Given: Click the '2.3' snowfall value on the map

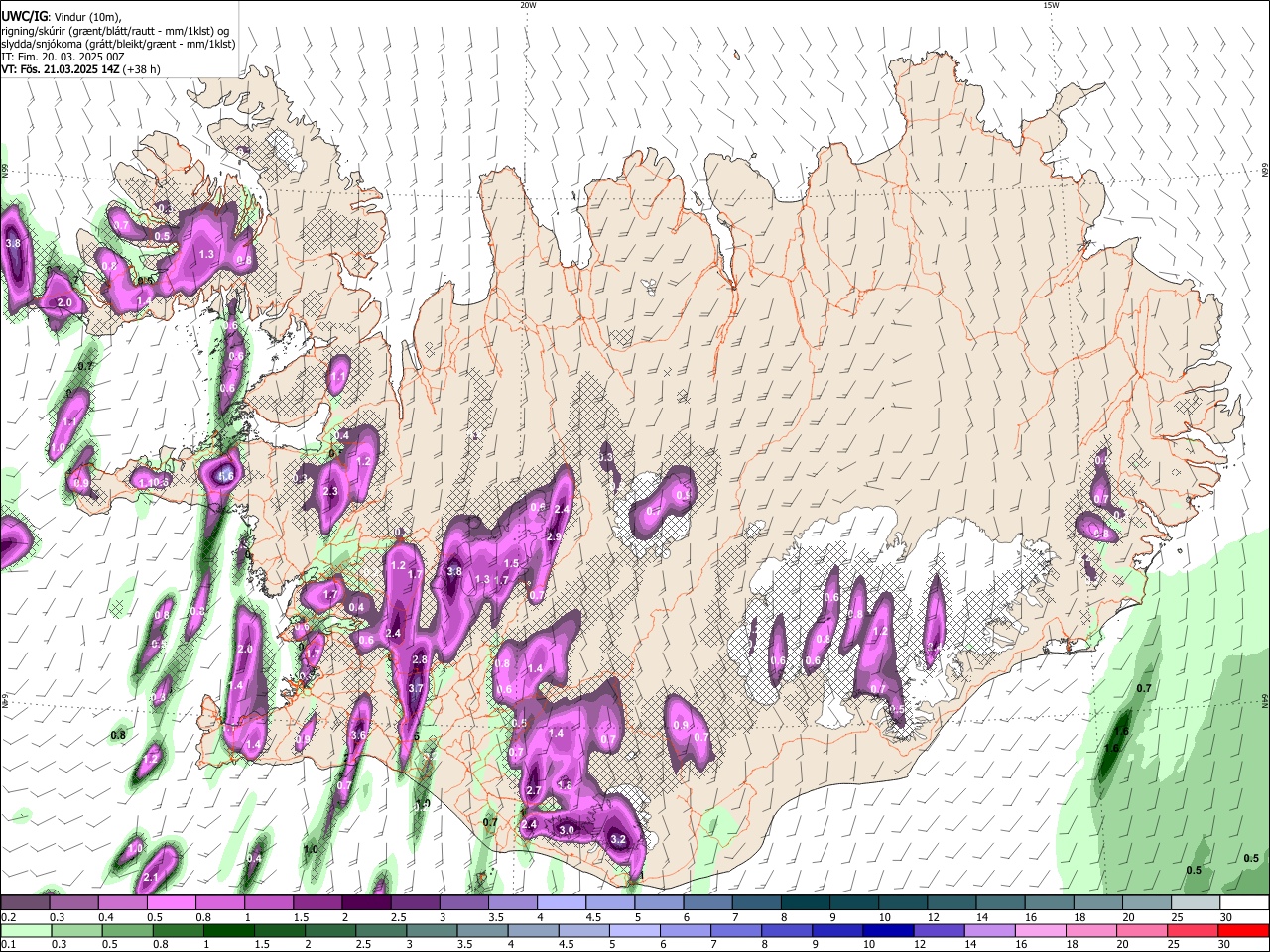Looking at the screenshot, I should [x=330, y=492].
